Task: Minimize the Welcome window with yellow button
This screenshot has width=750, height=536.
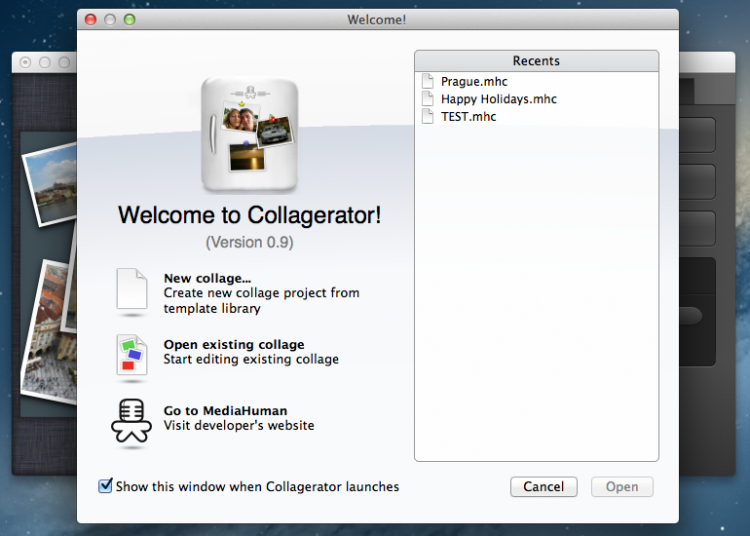Action: [x=110, y=19]
